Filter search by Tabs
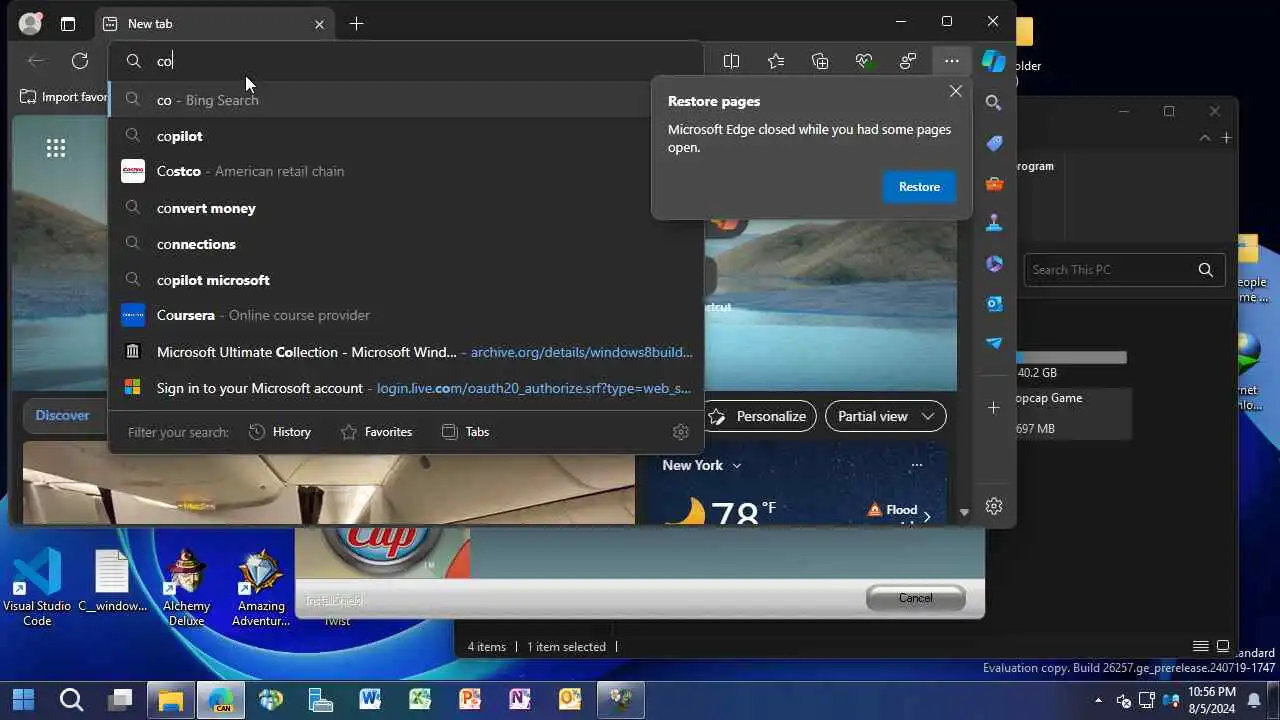 coord(465,432)
